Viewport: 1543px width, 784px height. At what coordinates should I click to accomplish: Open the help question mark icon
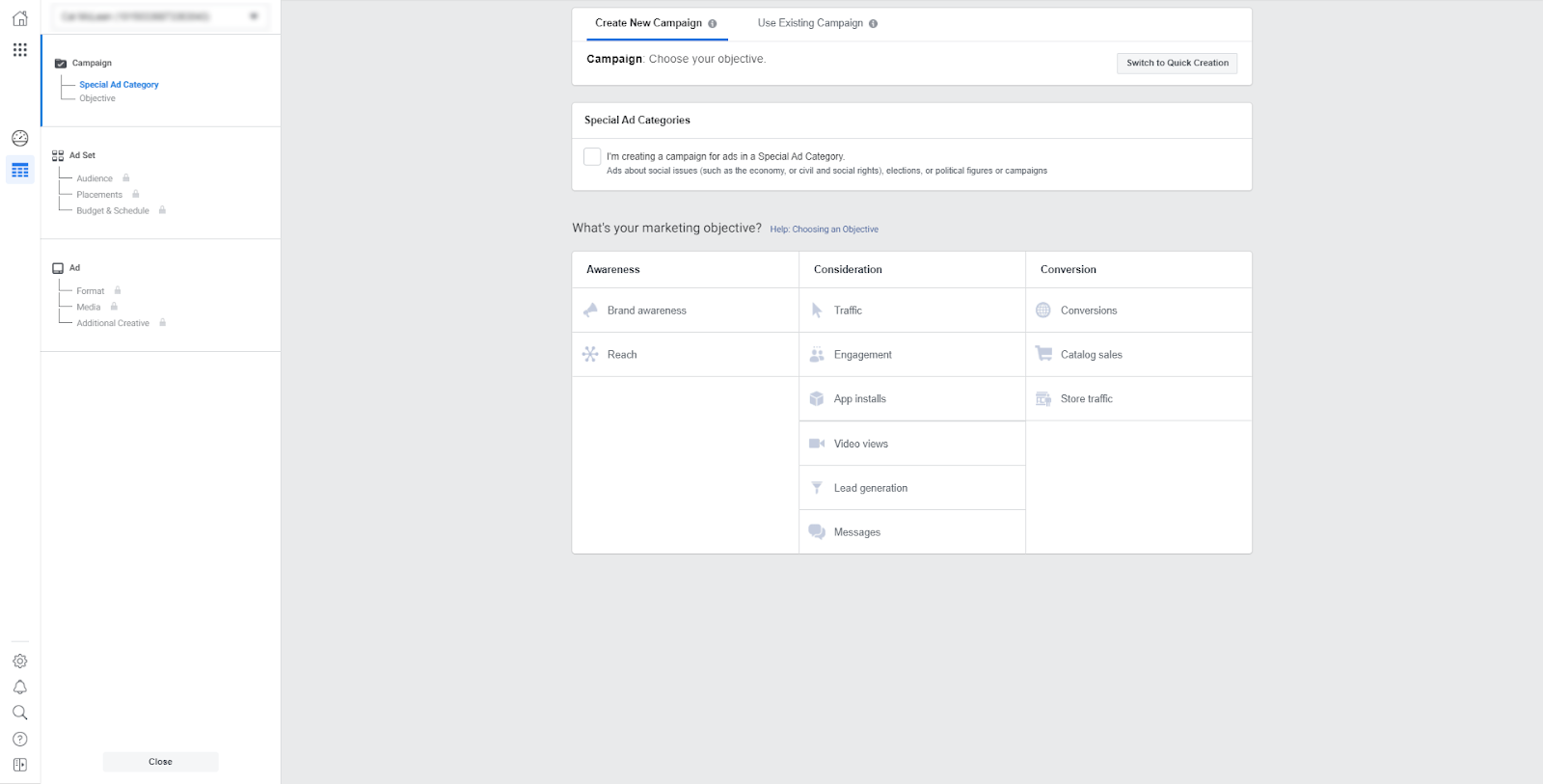pos(19,740)
